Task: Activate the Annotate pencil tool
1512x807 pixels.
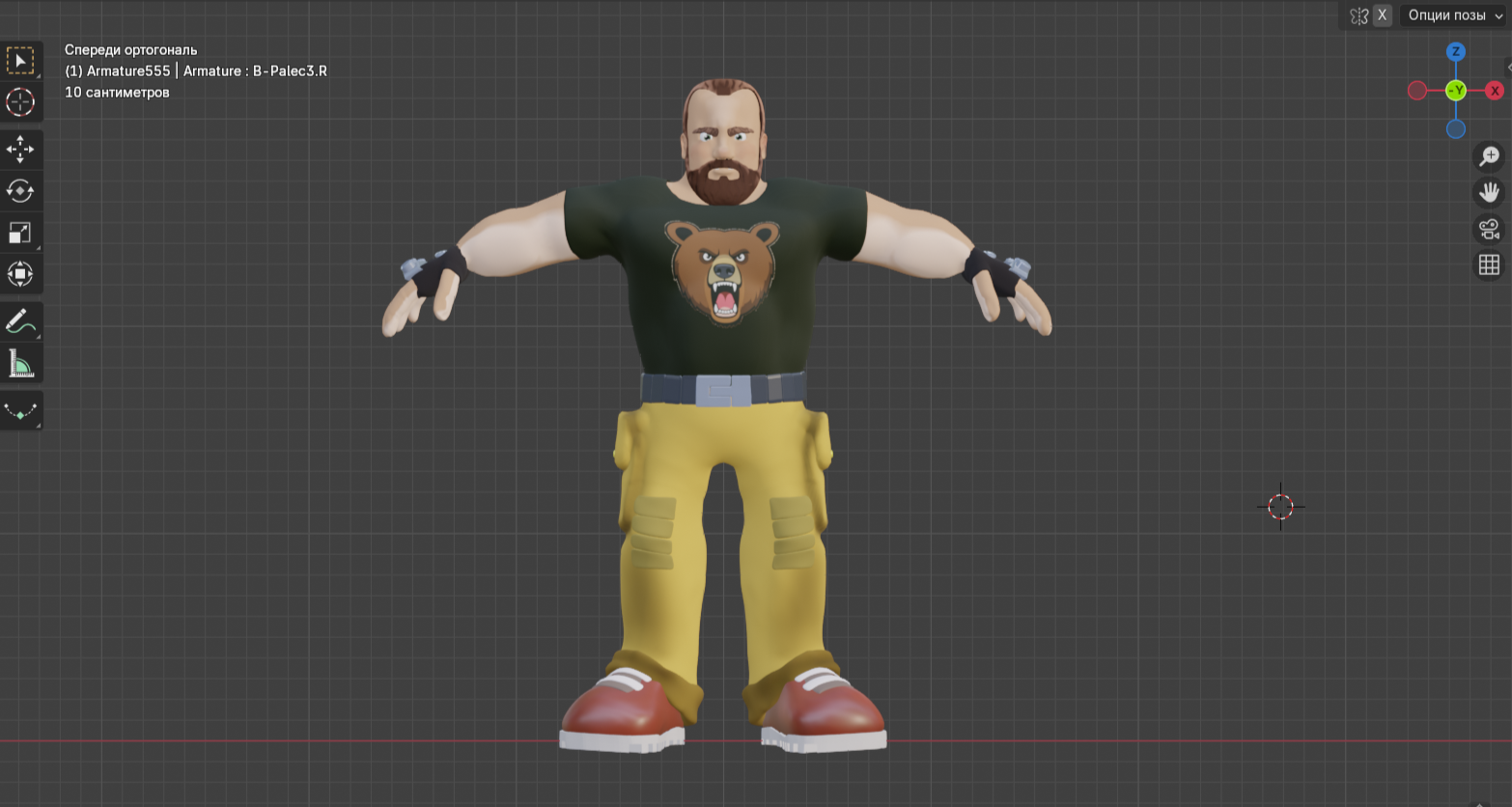Action: tap(20, 321)
